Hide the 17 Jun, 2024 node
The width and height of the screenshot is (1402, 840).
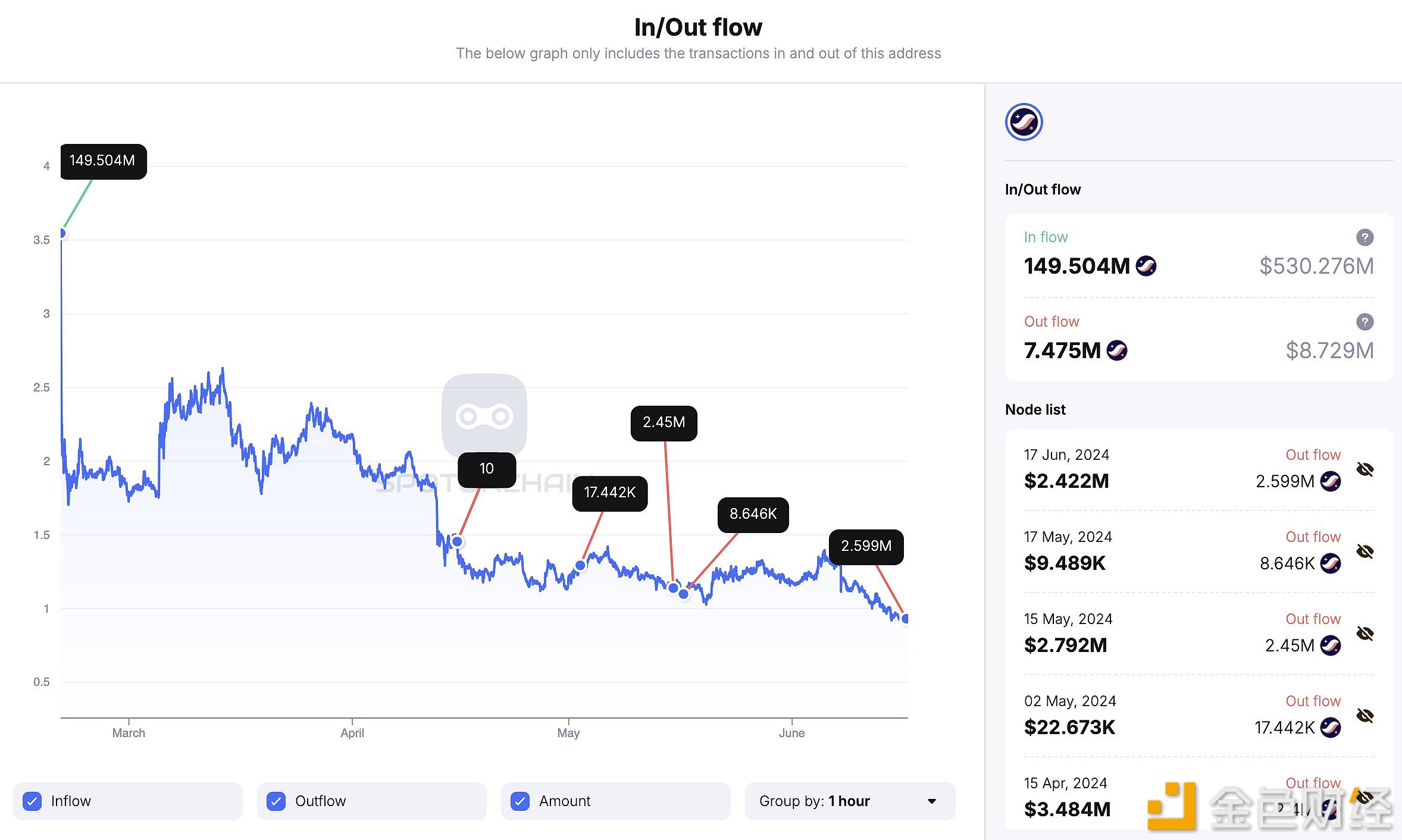coord(1365,469)
